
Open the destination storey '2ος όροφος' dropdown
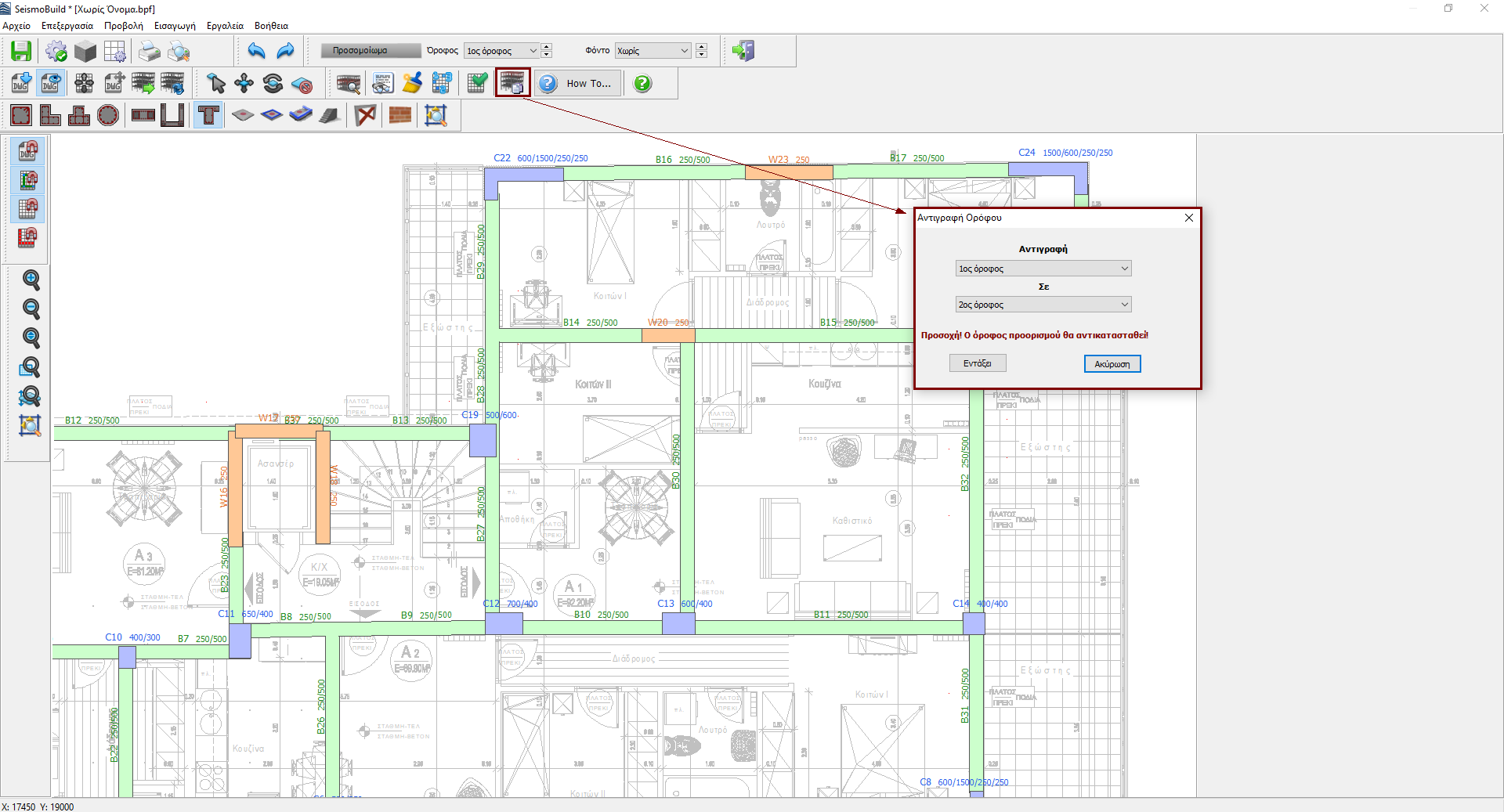[x=1043, y=305]
